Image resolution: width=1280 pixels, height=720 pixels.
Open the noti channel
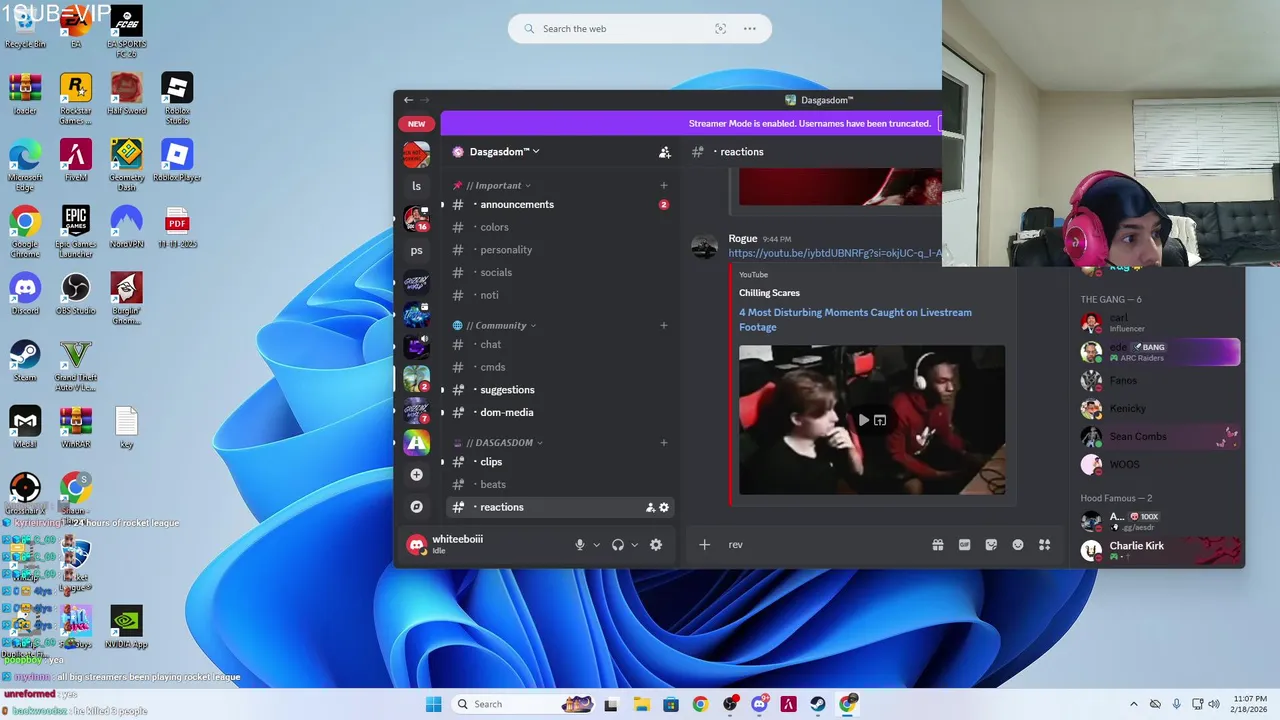[x=559, y=295]
